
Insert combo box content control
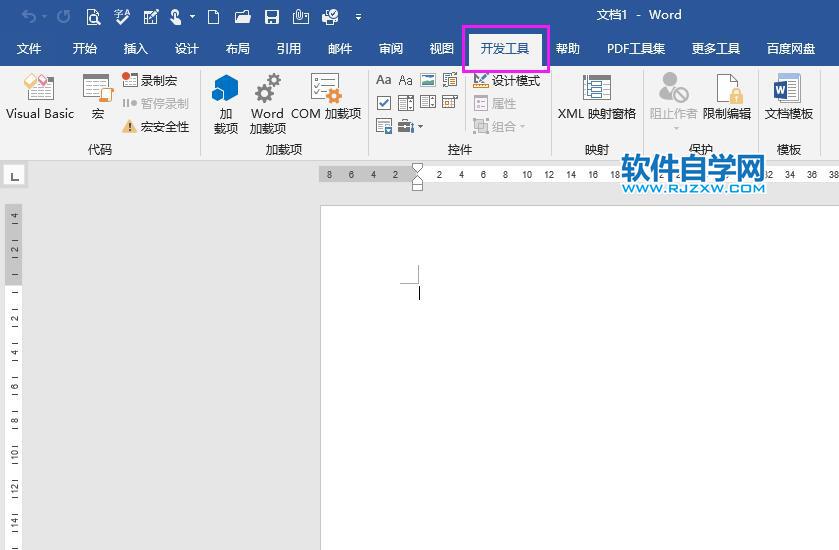click(x=406, y=103)
